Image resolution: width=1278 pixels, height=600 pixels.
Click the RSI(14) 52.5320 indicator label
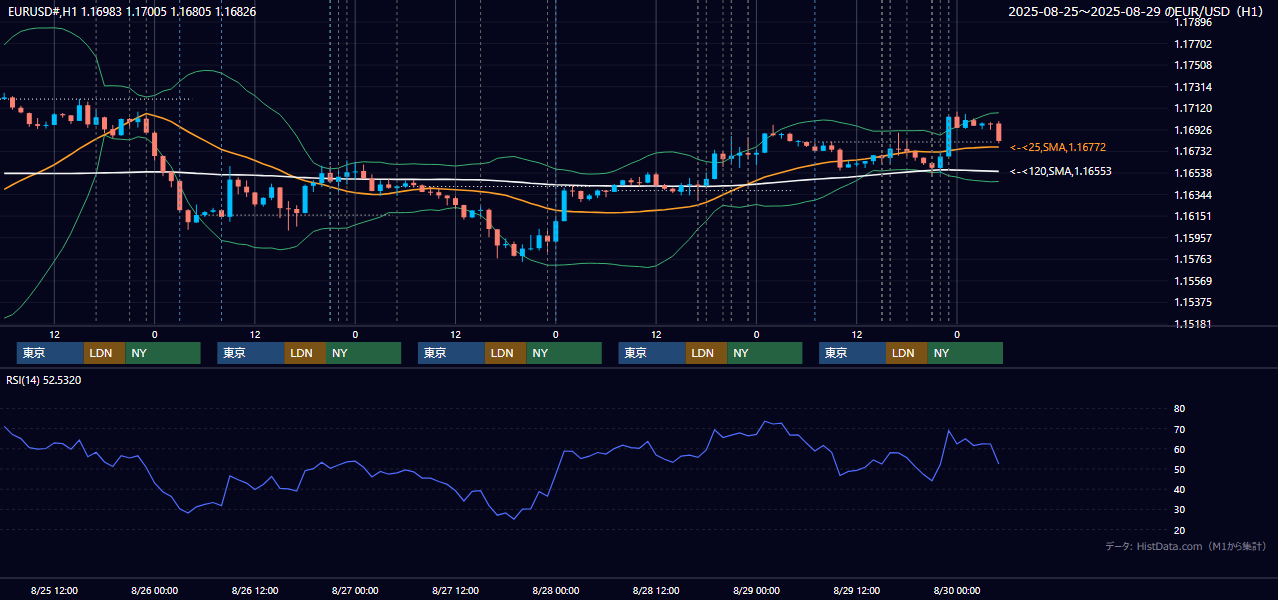click(44, 380)
